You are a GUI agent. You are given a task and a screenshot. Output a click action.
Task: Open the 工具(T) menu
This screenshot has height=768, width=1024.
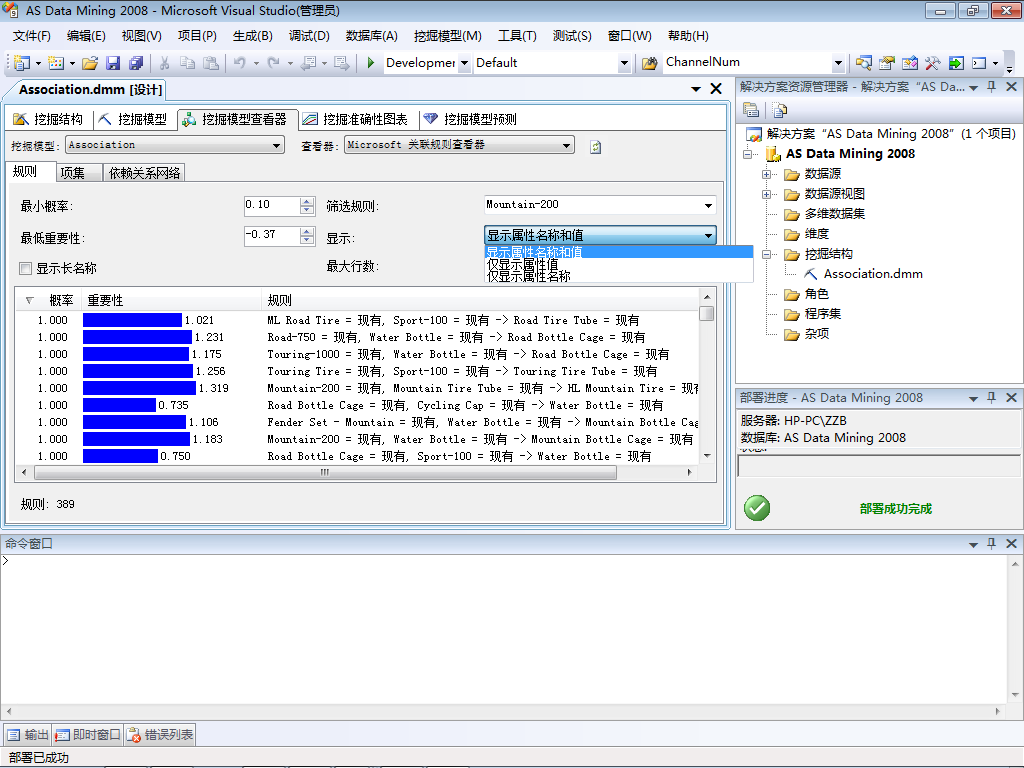517,35
